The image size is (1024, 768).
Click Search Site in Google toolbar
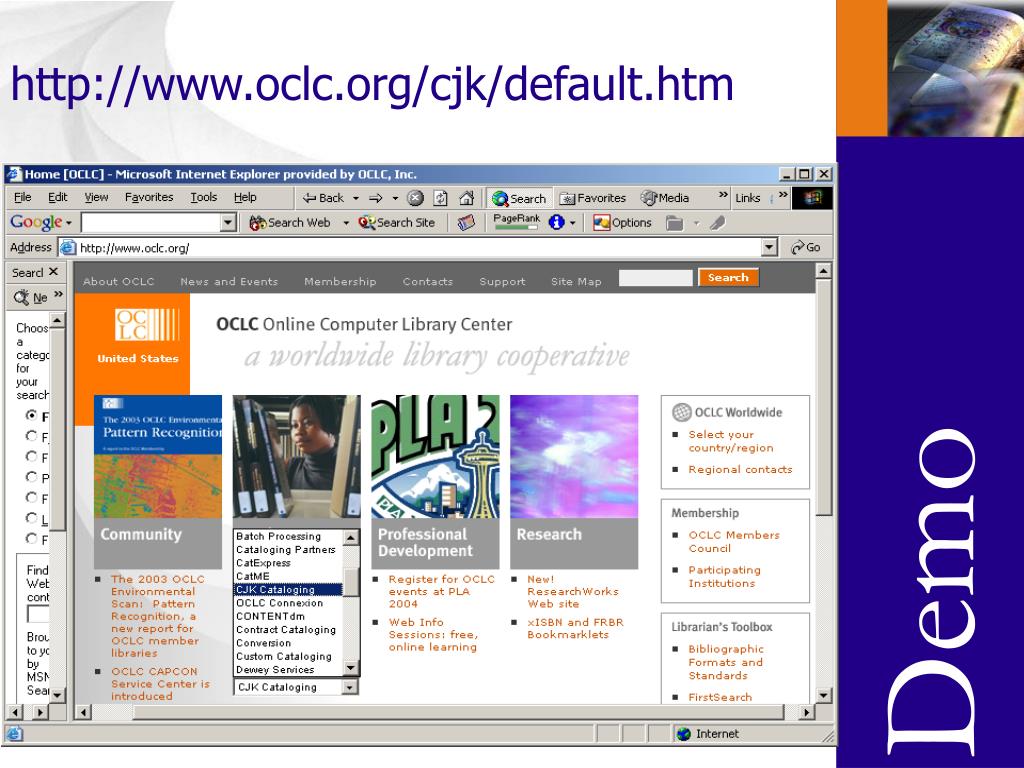(x=396, y=223)
